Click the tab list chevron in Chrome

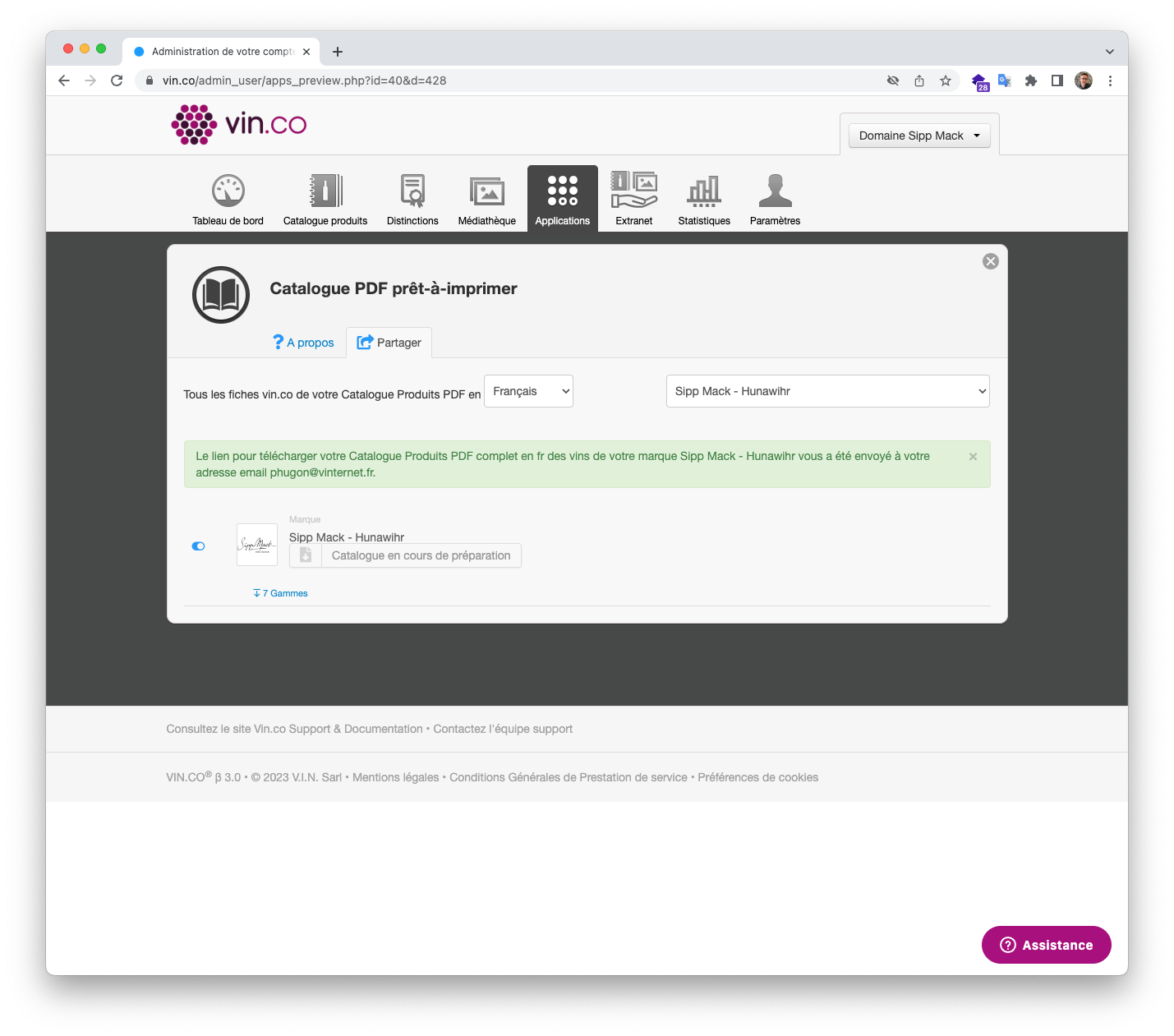pos(1110,52)
